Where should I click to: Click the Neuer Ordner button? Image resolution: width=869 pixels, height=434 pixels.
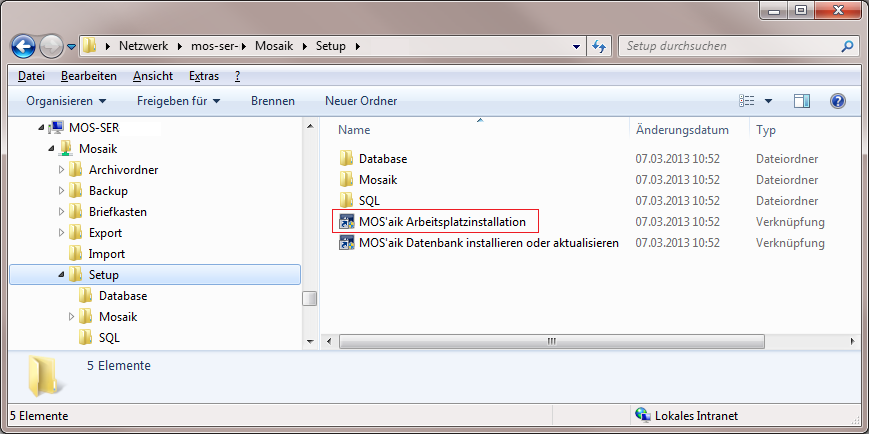point(361,101)
